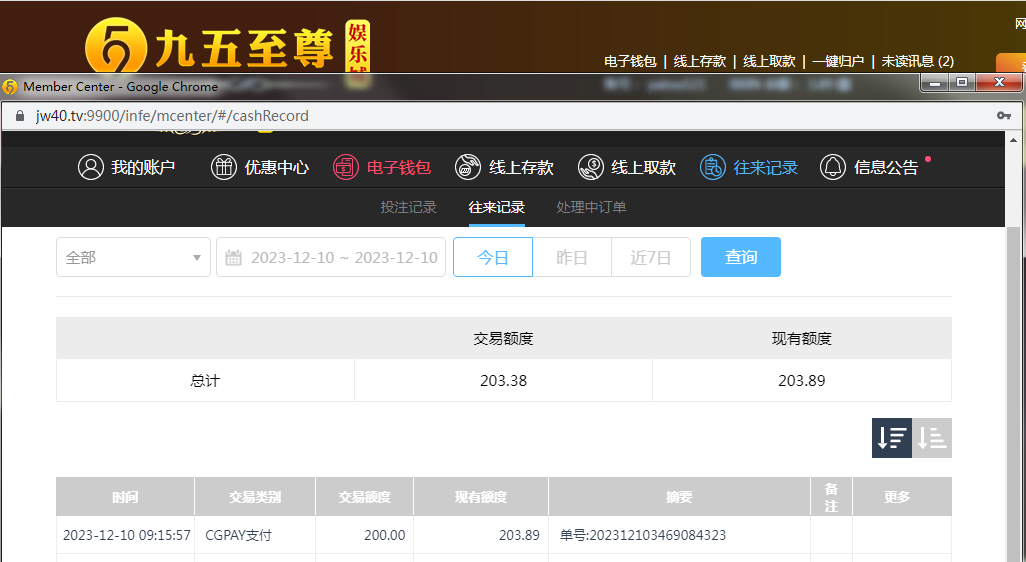Screen dimensions: 1026x562
Task: Click the 现有额度 column header in the records table
Action: point(481,497)
